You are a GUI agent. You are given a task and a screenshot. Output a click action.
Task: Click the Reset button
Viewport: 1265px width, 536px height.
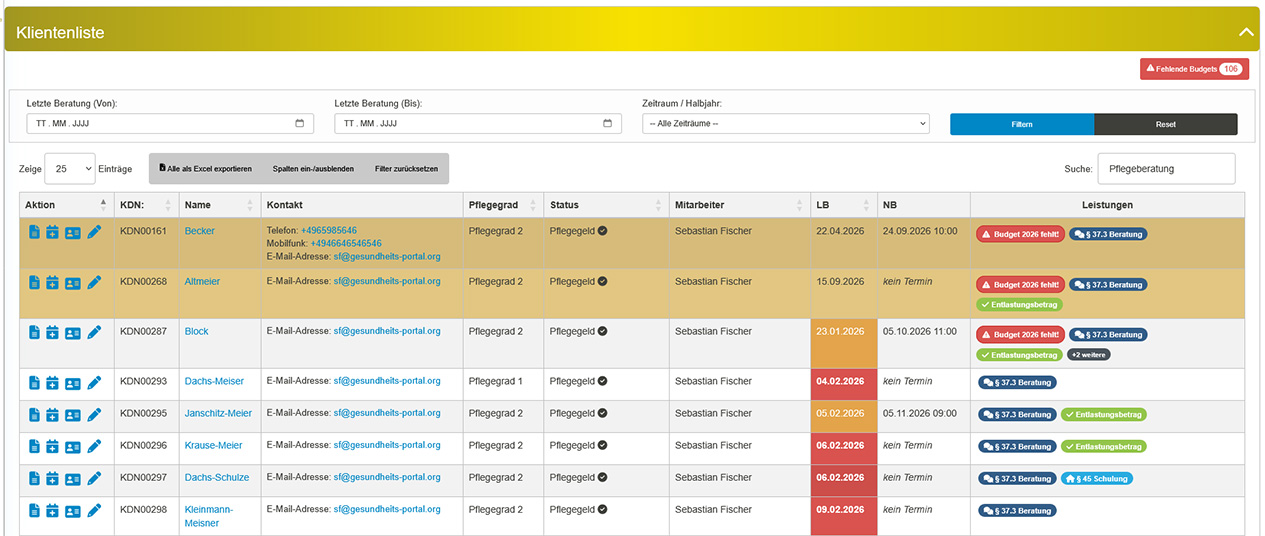1166,124
